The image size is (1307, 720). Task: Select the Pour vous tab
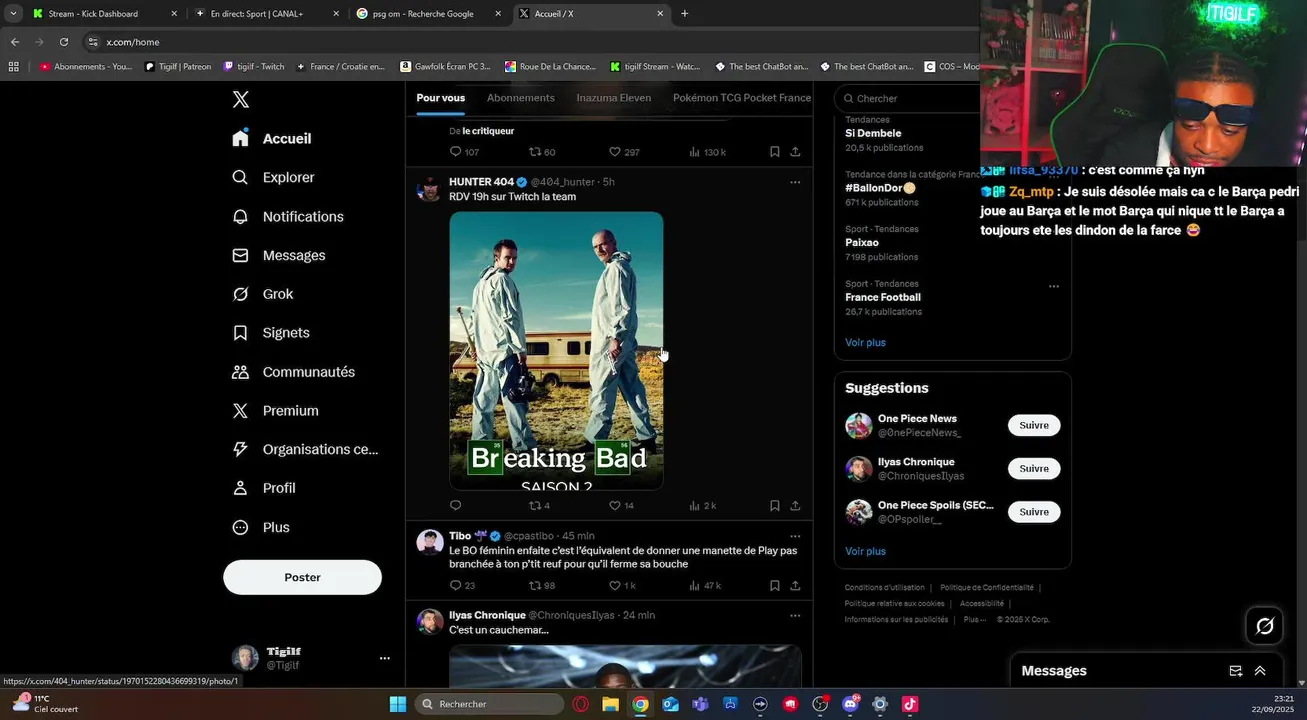tap(441, 98)
